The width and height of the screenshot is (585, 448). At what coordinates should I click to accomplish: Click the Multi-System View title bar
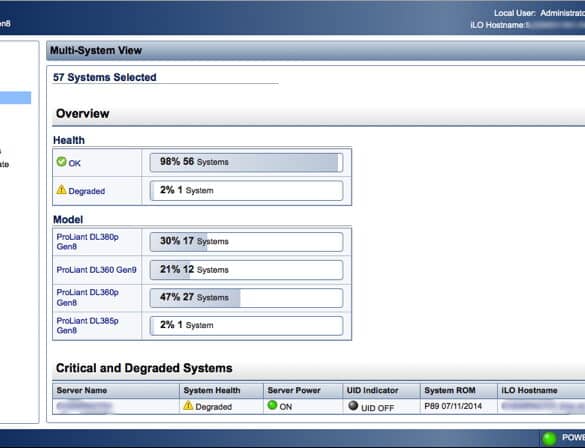(x=316, y=51)
